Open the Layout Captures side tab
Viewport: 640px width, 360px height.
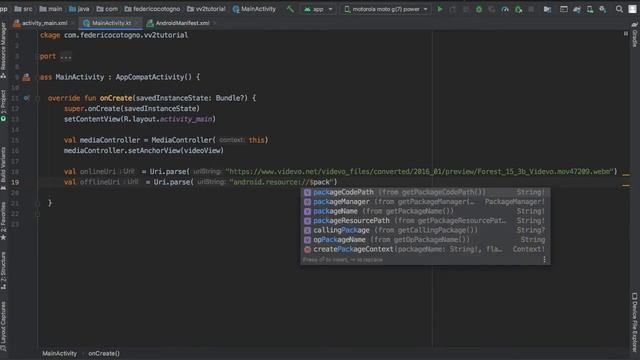(x=3, y=326)
